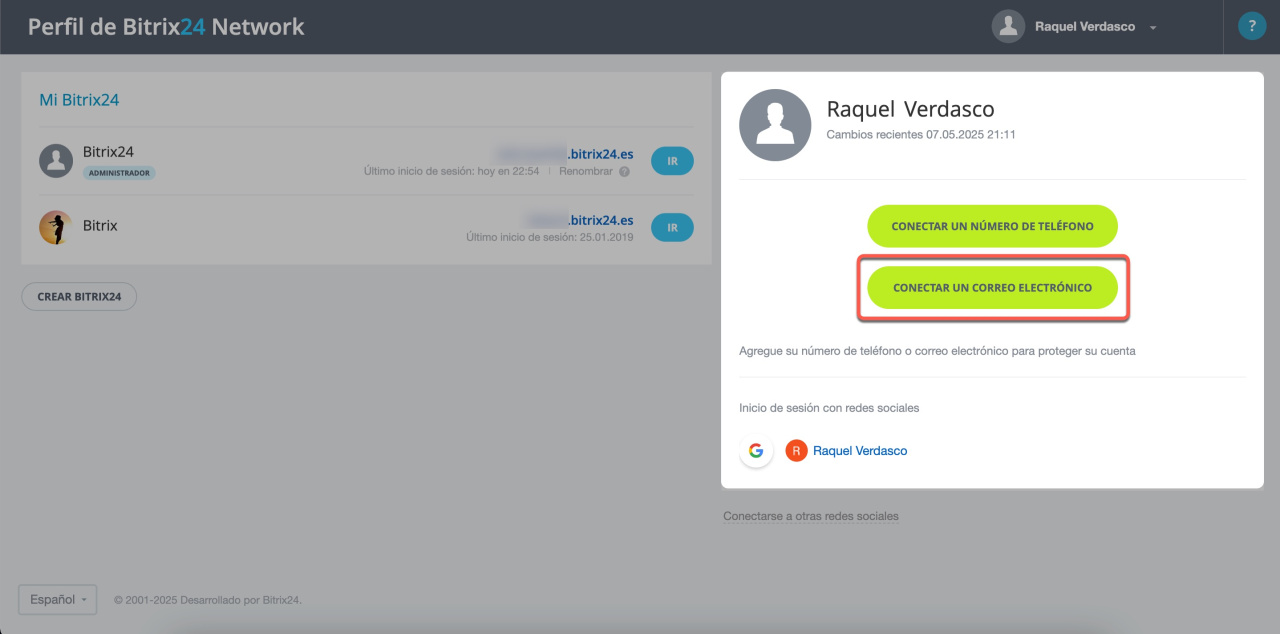This screenshot has height=634, width=1280.
Task: Open the Mi Bitrix24 heading
Action: (79, 100)
